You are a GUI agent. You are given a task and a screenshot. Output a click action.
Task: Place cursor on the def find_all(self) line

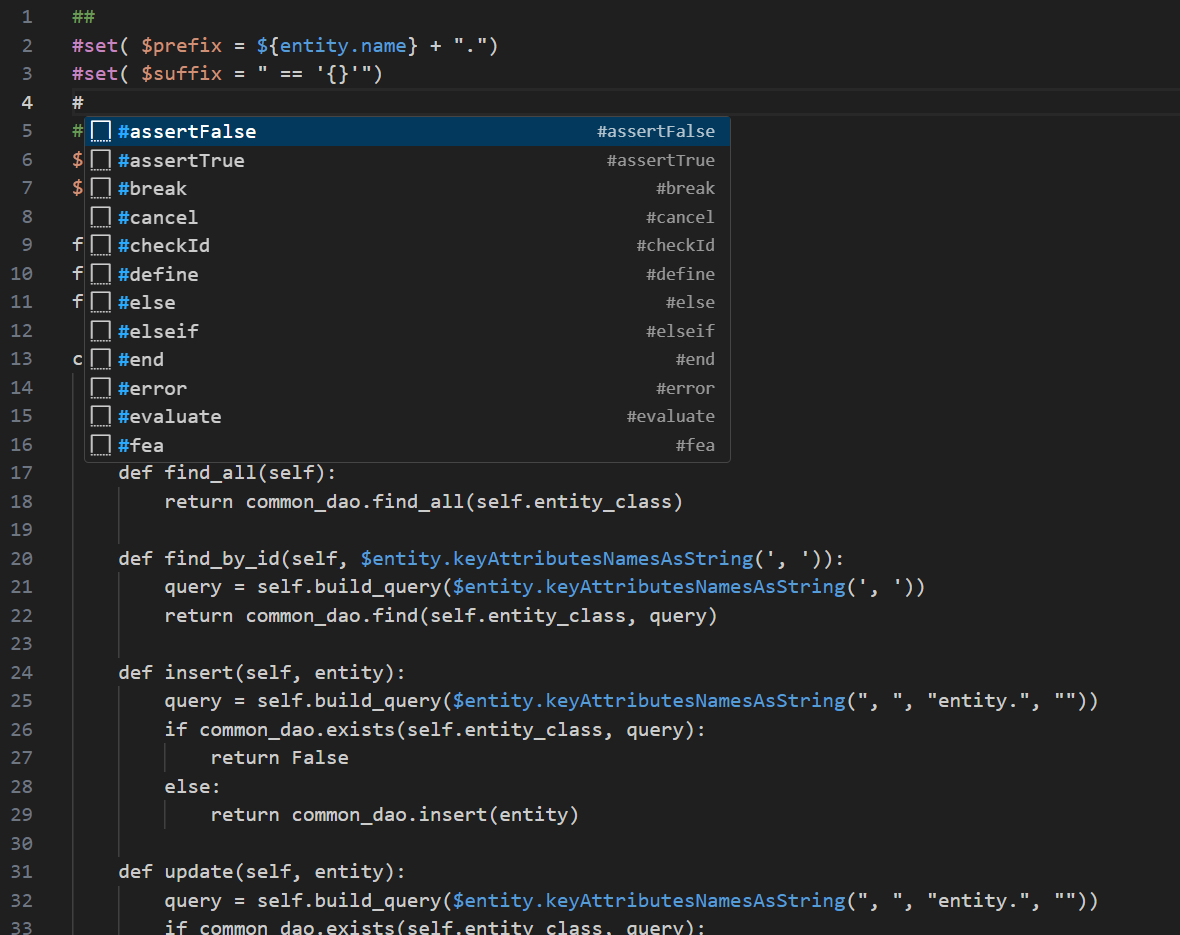pos(227,473)
